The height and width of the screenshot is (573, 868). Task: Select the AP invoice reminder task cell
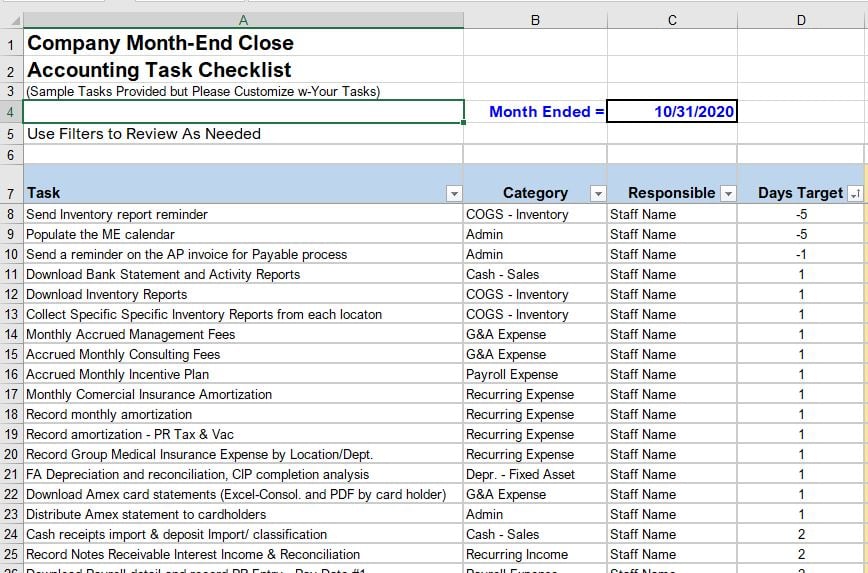[x=243, y=254]
